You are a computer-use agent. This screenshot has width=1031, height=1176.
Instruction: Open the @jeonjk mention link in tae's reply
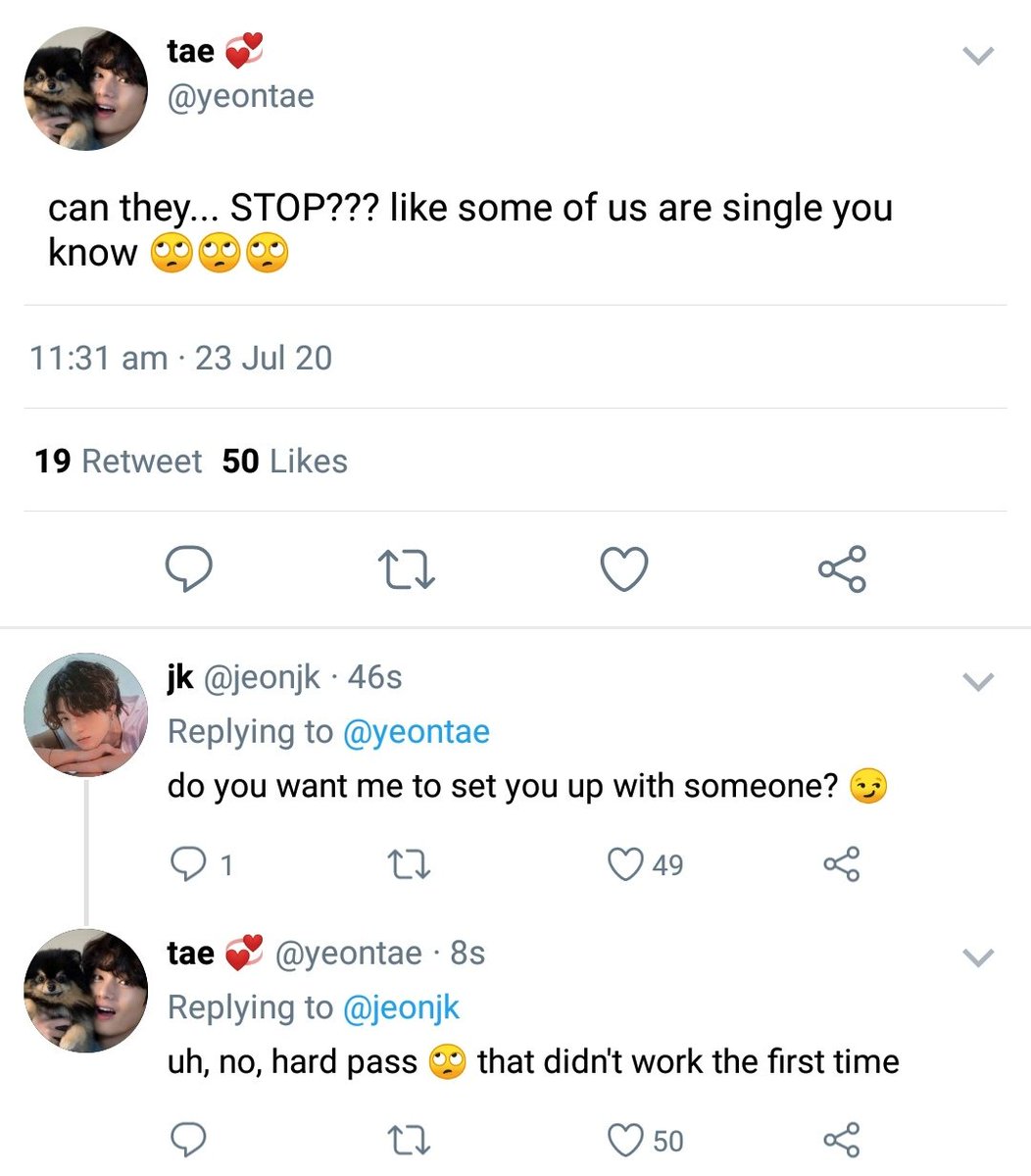tap(400, 1007)
